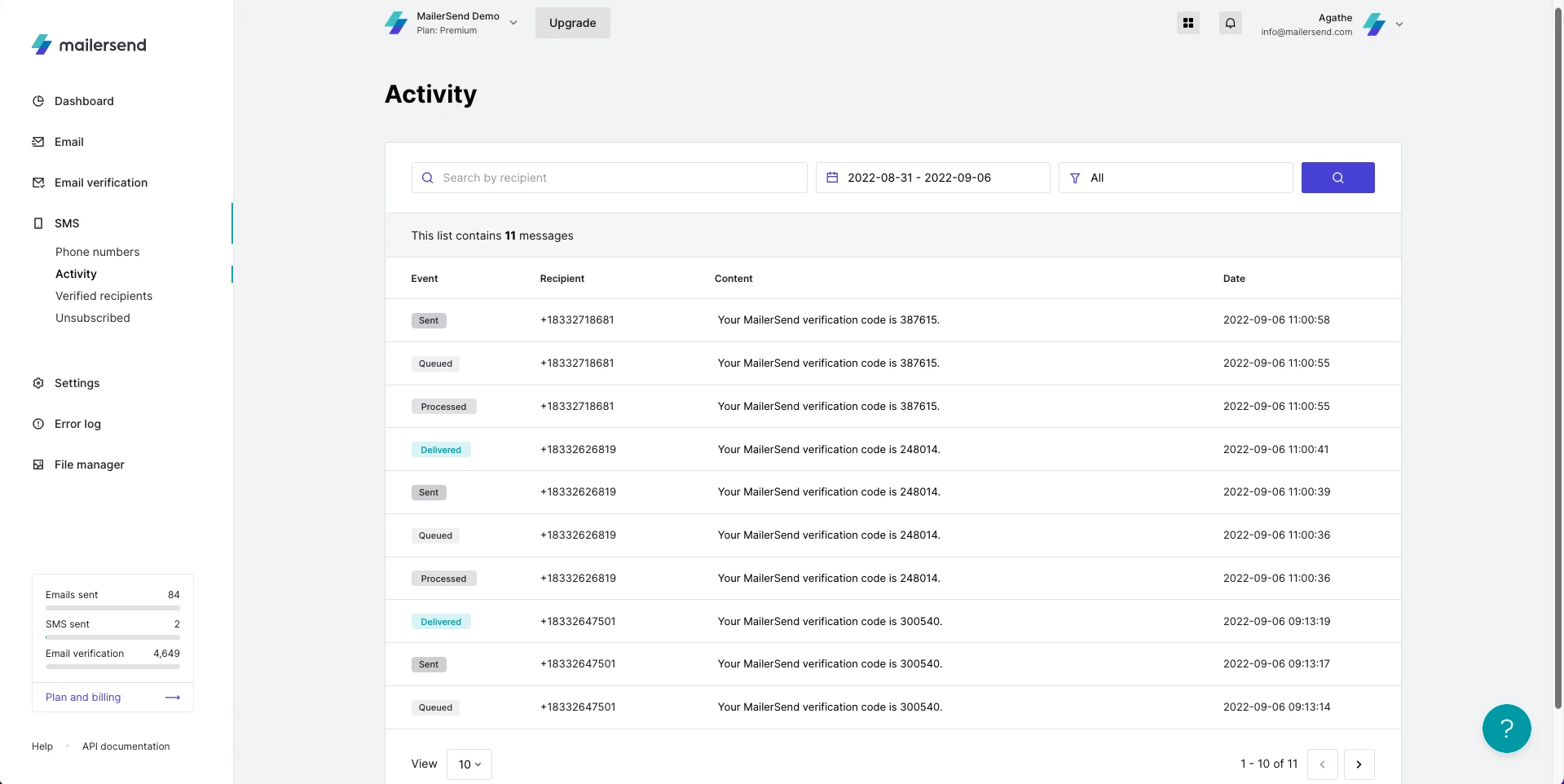Open Dashboard from the sidebar
Screen dimensions: 1564x784
(x=84, y=101)
